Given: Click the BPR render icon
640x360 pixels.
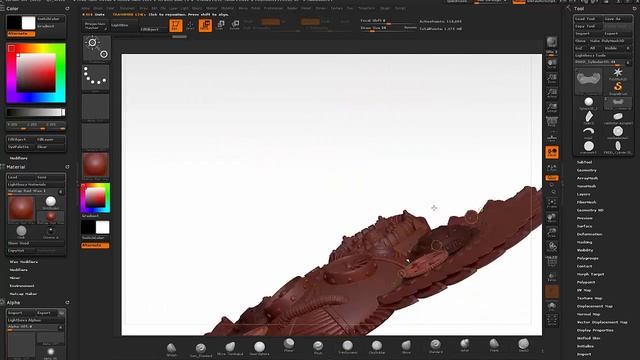Looking at the screenshot, I should point(552,42).
